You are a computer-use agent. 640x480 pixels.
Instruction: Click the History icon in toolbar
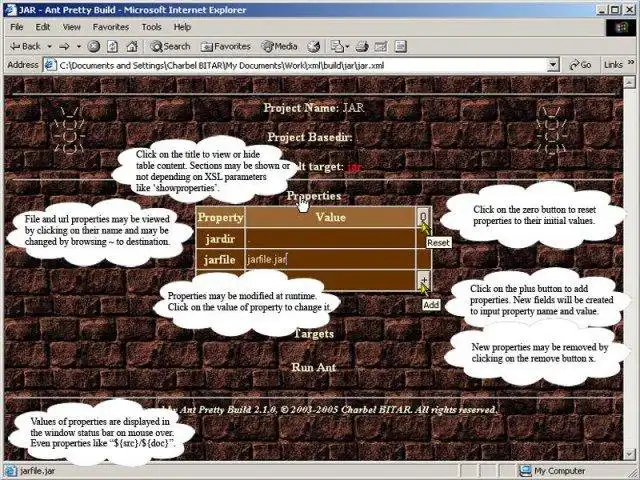pos(313,47)
